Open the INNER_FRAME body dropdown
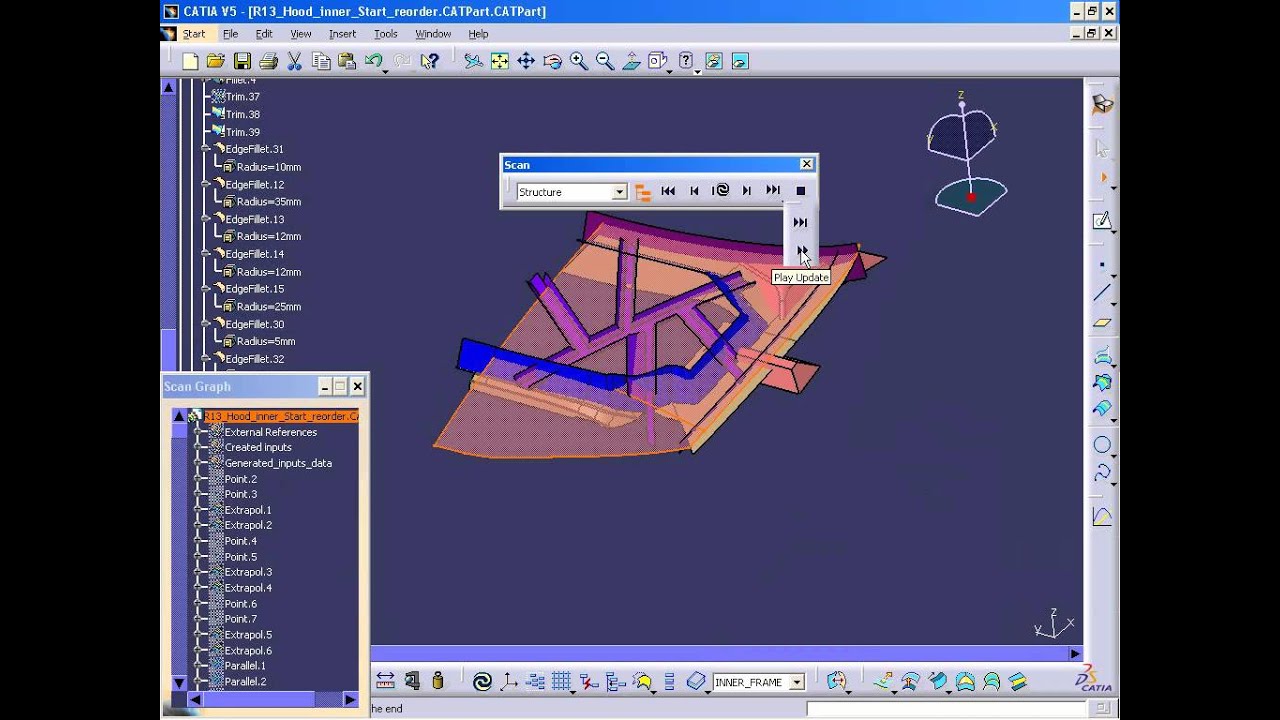The height and width of the screenshot is (720, 1280). 797,682
